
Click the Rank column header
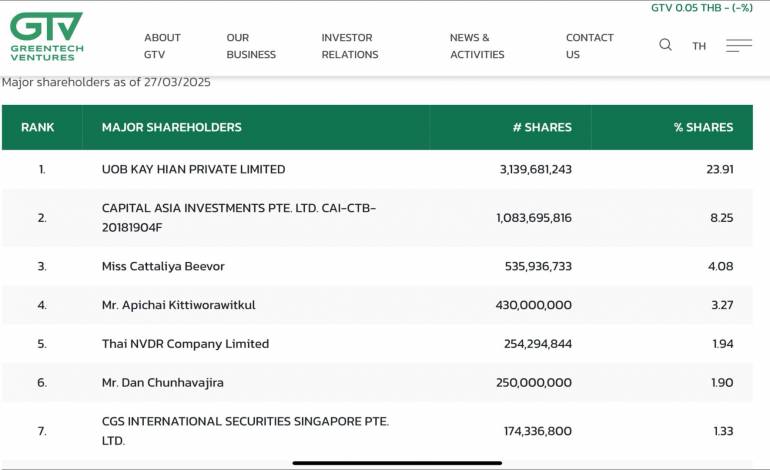point(38,127)
